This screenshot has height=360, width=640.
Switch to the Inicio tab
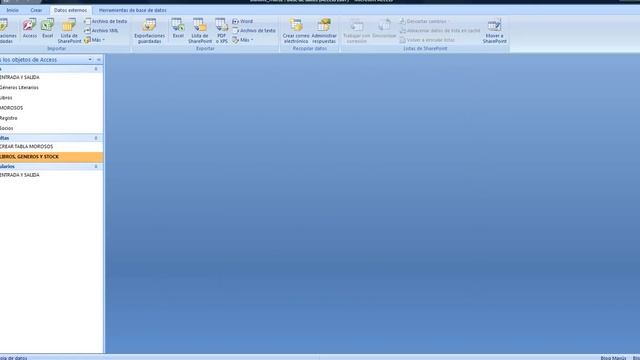tap(12, 10)
